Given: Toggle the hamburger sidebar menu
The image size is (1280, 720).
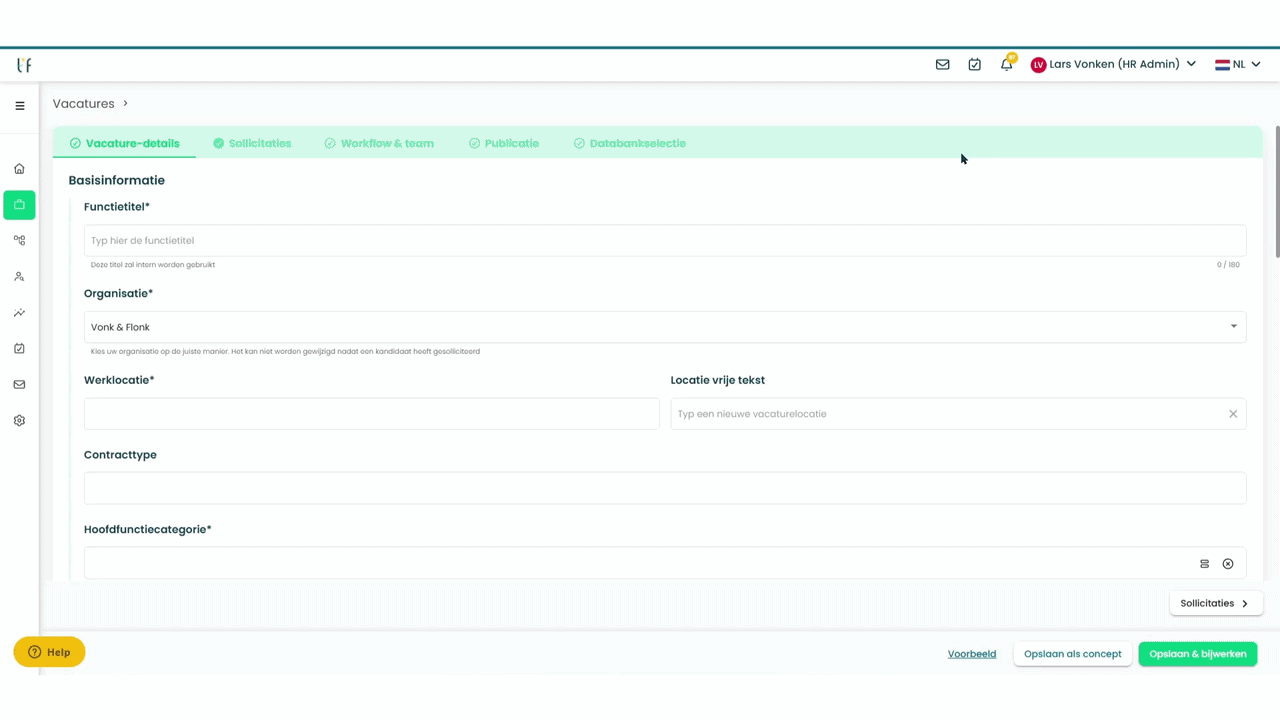Looking at the screenshot, I should tap(19, 105).
